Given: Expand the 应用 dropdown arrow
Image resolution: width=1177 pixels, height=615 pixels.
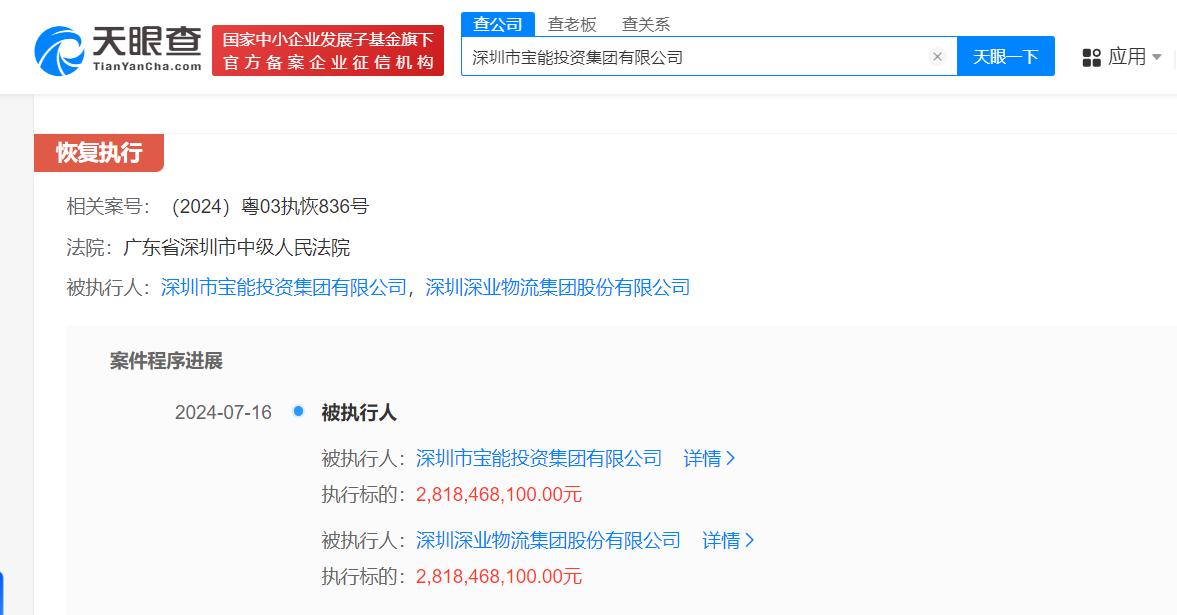Looking at the screenshot, I should (x=1156, y=56).
